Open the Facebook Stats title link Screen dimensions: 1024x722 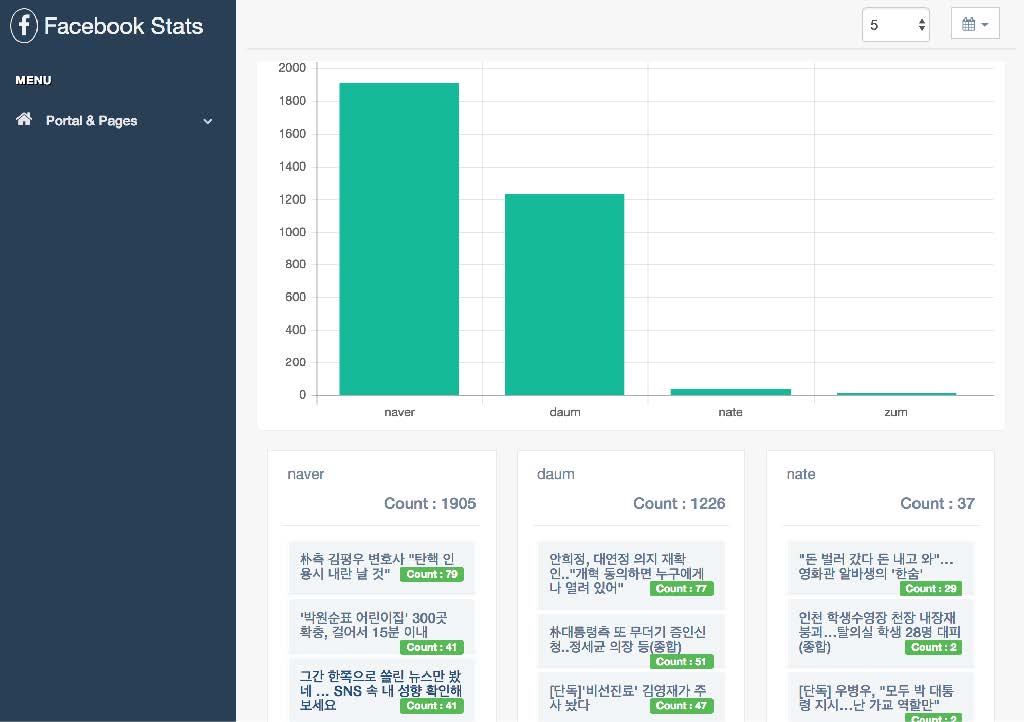click(x=123, y=26)
